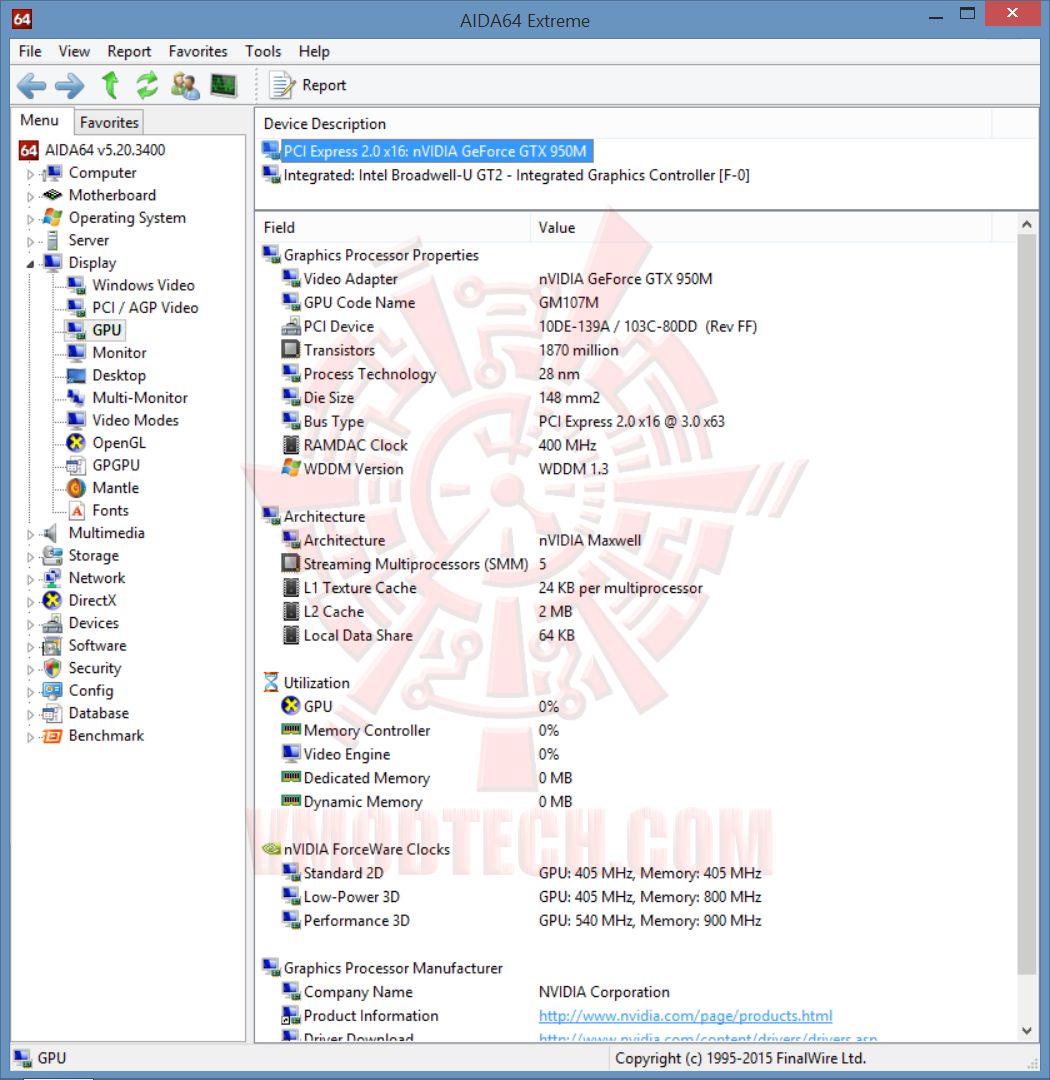Image resolution: width=1050 pixels, height=1080 pixels.
Task: Click the Multimedia speaker icon
Action: [50, 533]
